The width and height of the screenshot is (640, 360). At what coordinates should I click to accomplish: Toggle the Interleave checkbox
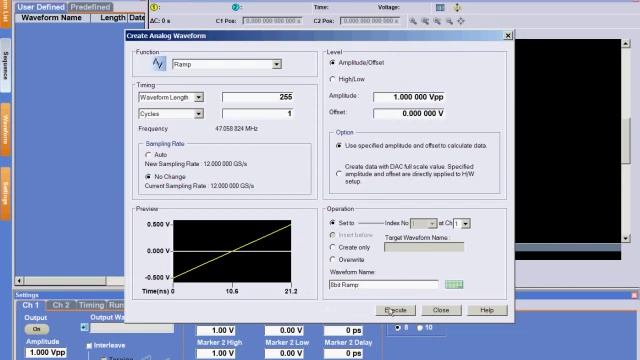point(89,346)
